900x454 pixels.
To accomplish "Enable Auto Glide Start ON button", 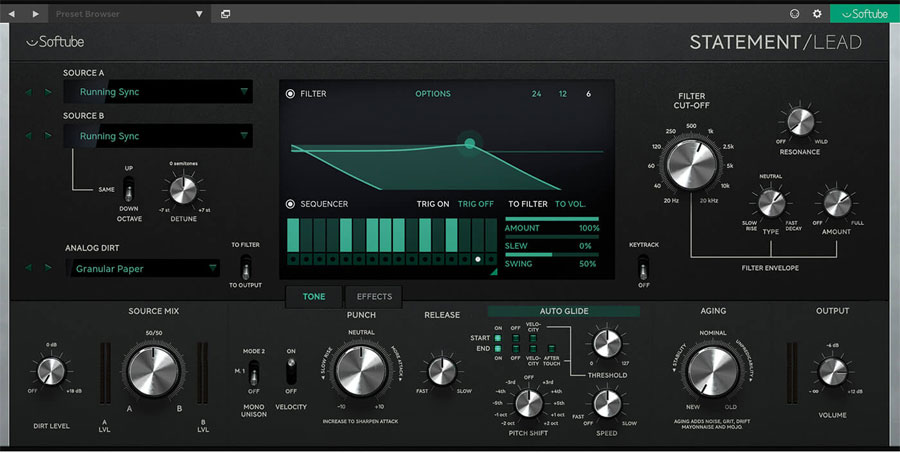I will [498, 338].
